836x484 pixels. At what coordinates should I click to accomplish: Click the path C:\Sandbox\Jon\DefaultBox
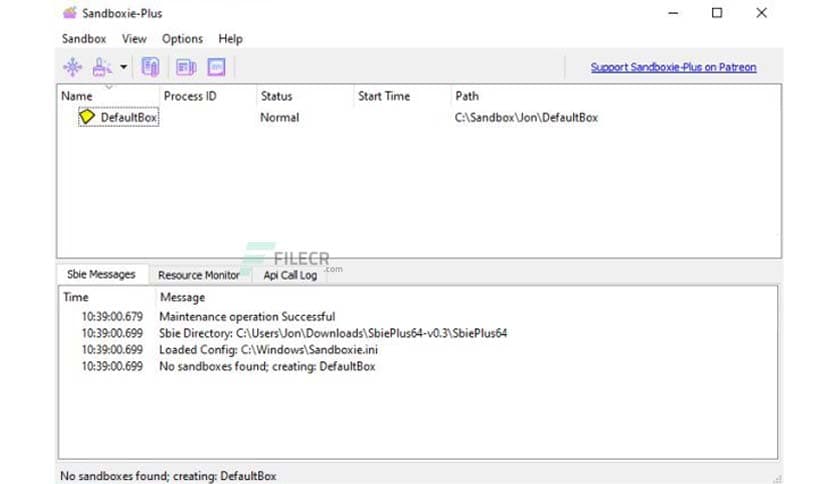(526, 117)
